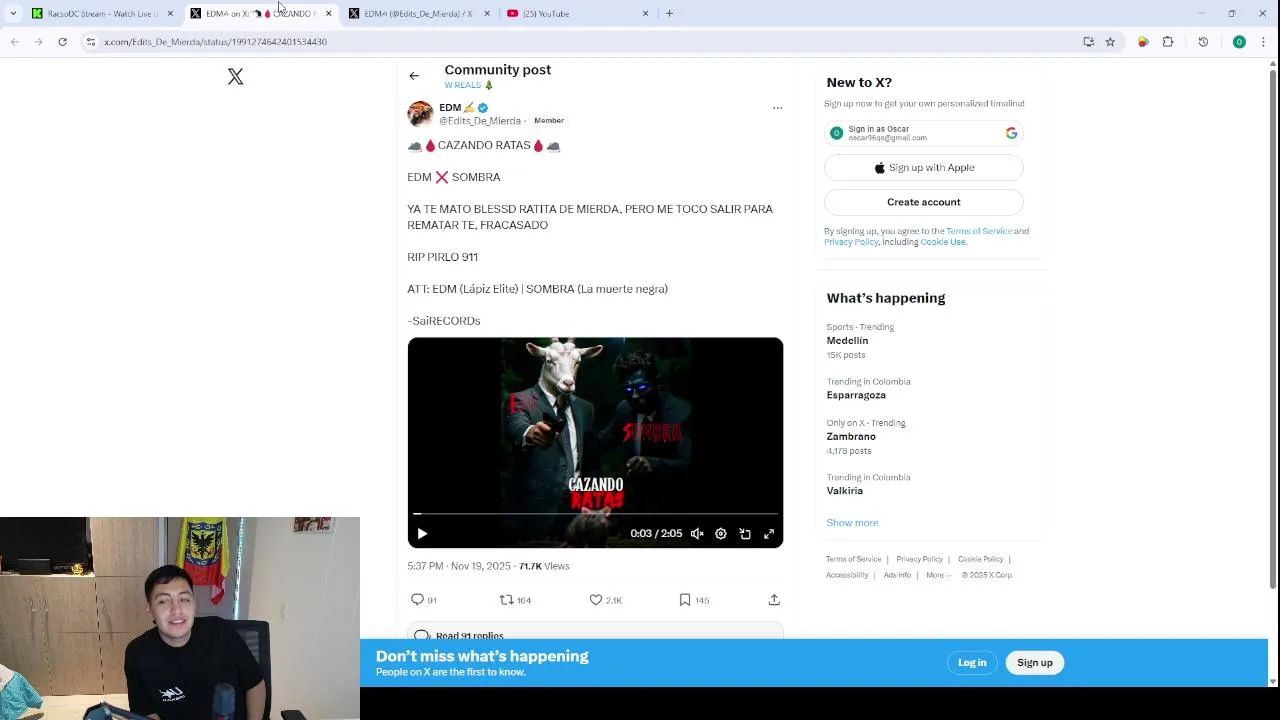Open footer Cookie Policy link

[x=980, y=559]
